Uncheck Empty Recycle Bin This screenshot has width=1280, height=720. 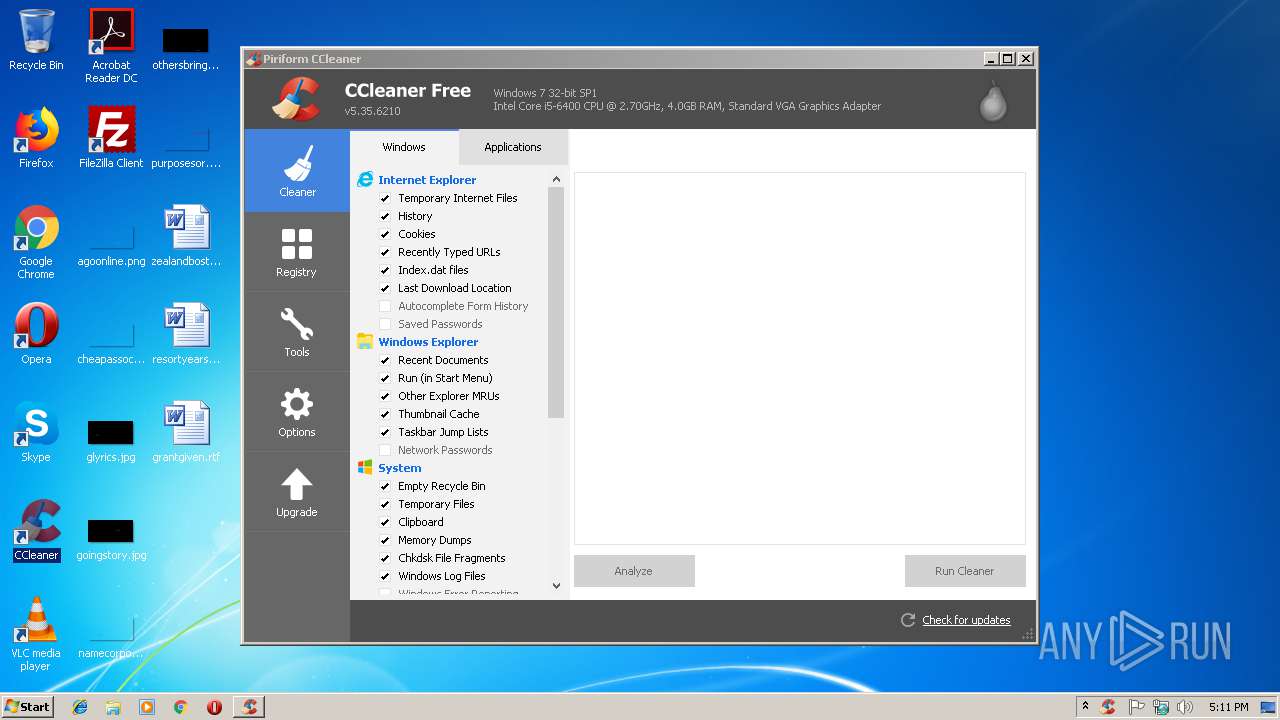pyautogui.click(x=385, y=486)
